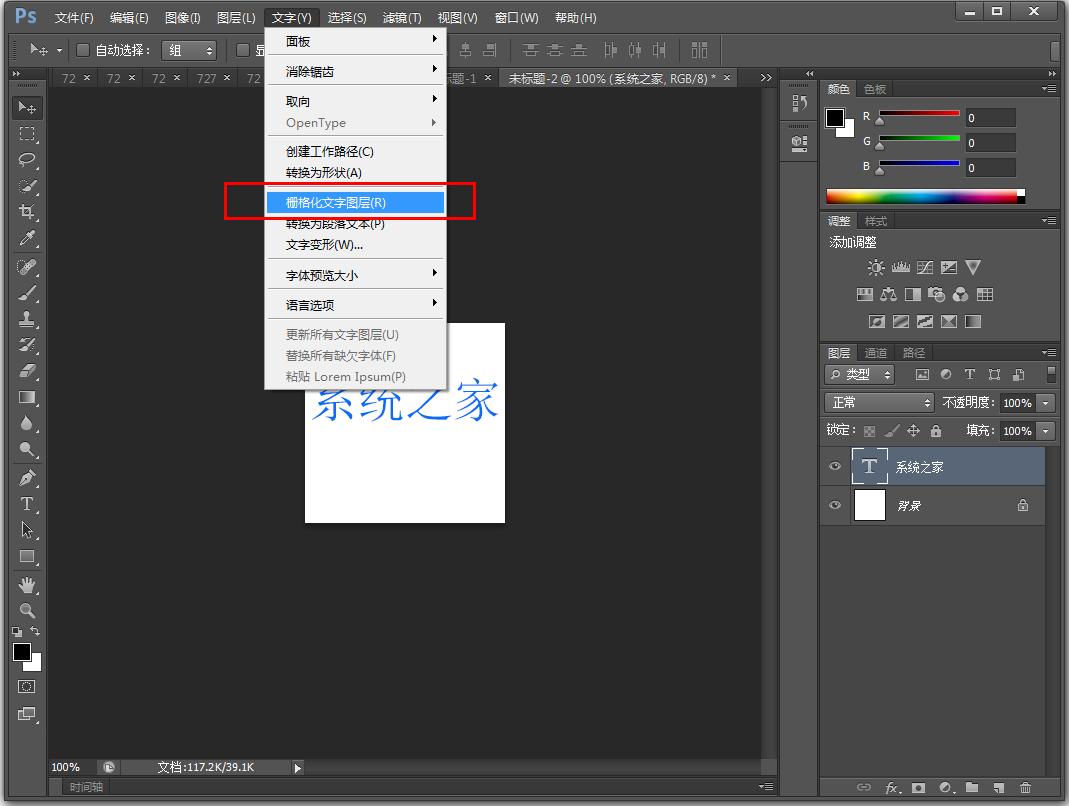This screenshot has height=806, width=1069.
Task: Switch to the 通道 tab
Action: (x=876, y=352)
